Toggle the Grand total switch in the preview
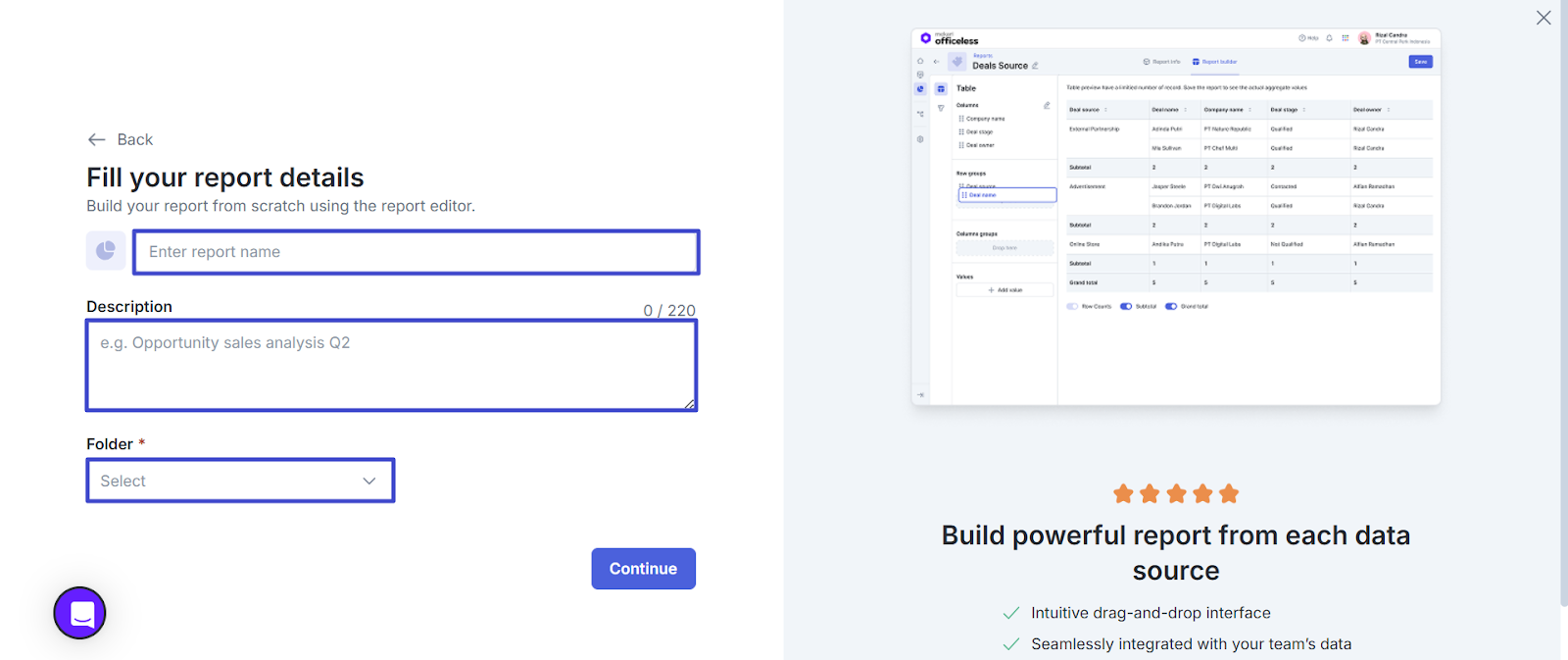 [1171, 306]
